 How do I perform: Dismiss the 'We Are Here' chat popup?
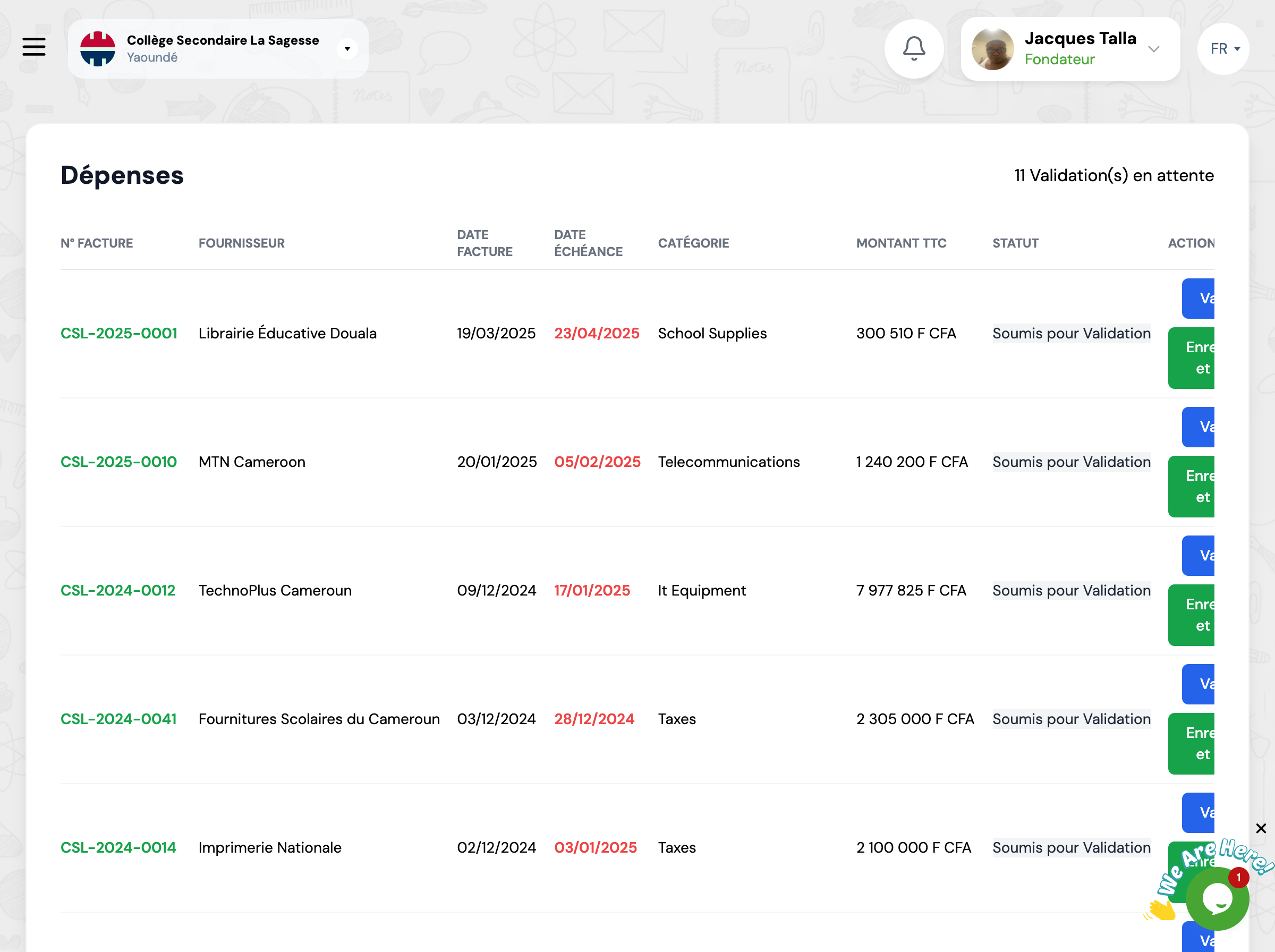(1261, 828)
